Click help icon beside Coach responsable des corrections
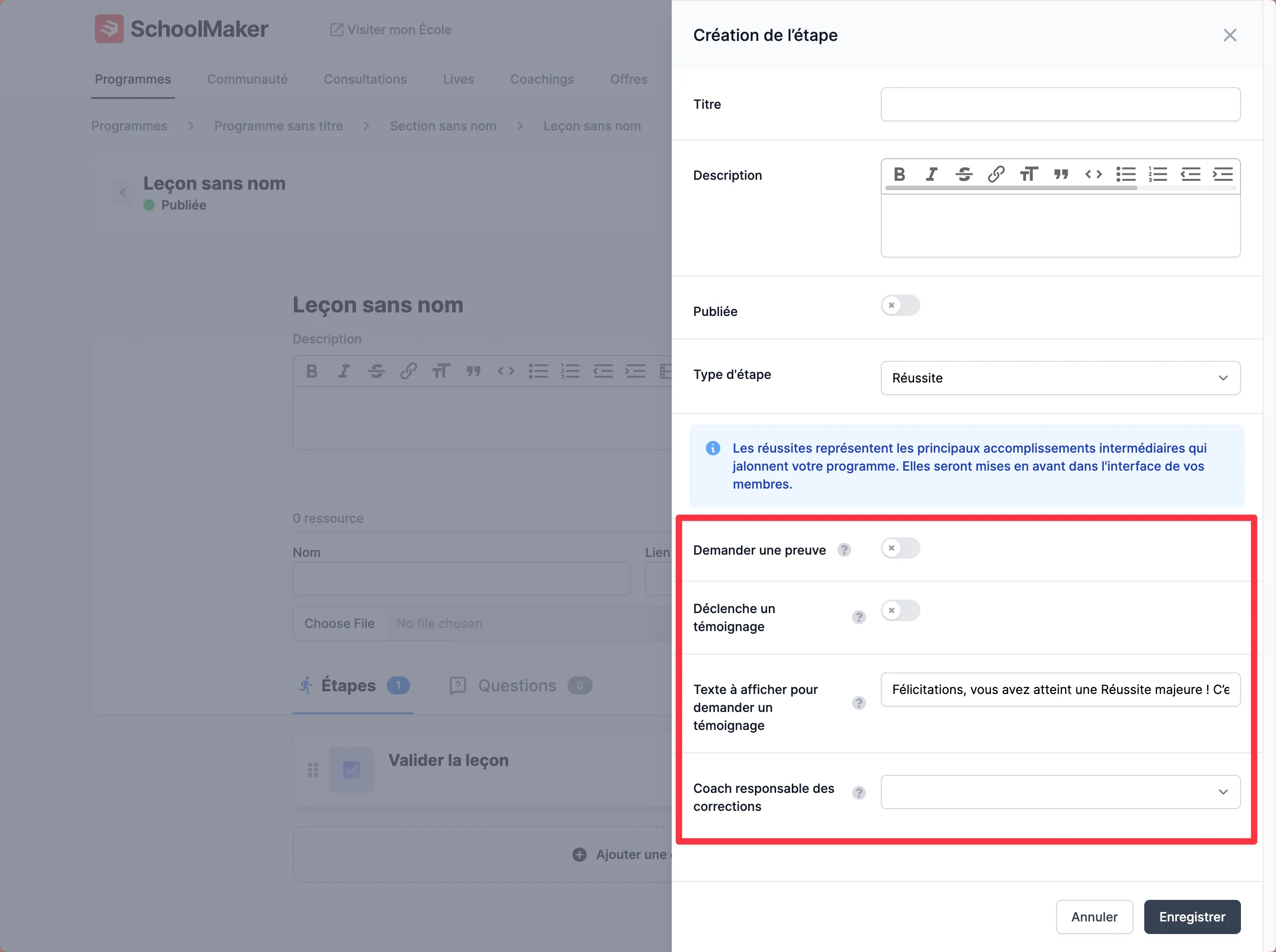 click(x=859, y=793)
